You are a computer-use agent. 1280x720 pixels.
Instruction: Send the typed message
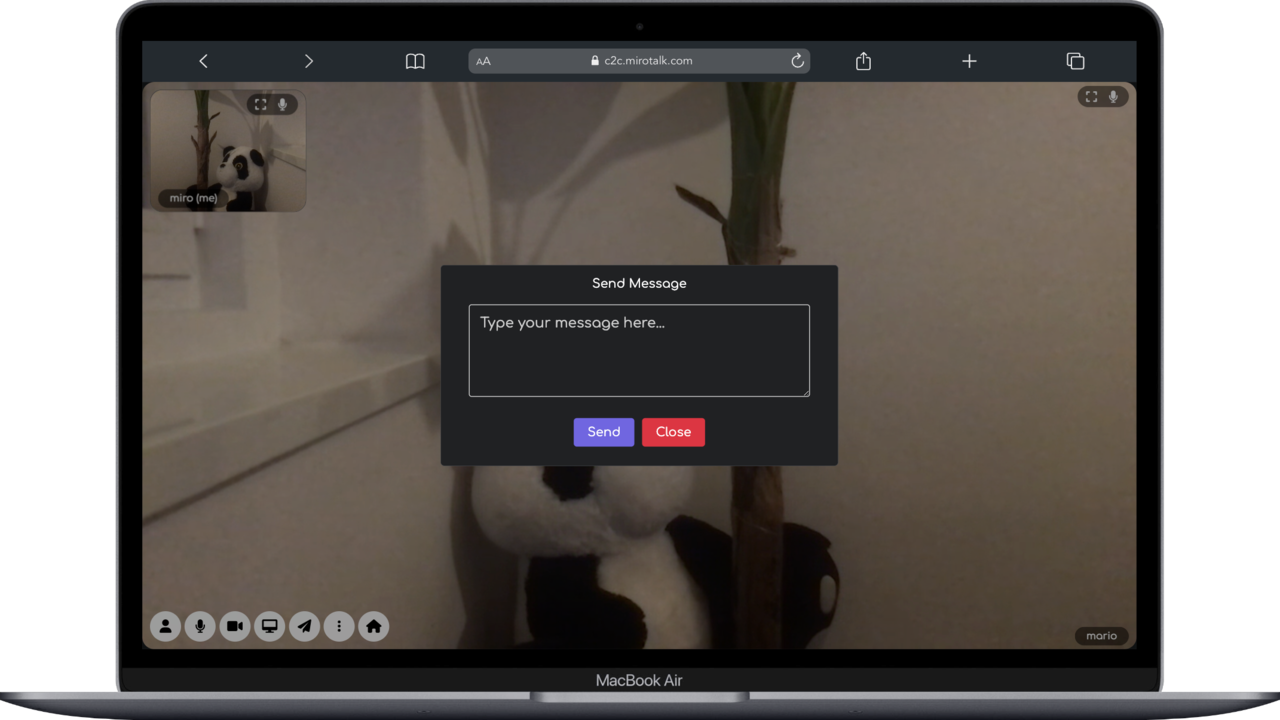coord(603,431)
